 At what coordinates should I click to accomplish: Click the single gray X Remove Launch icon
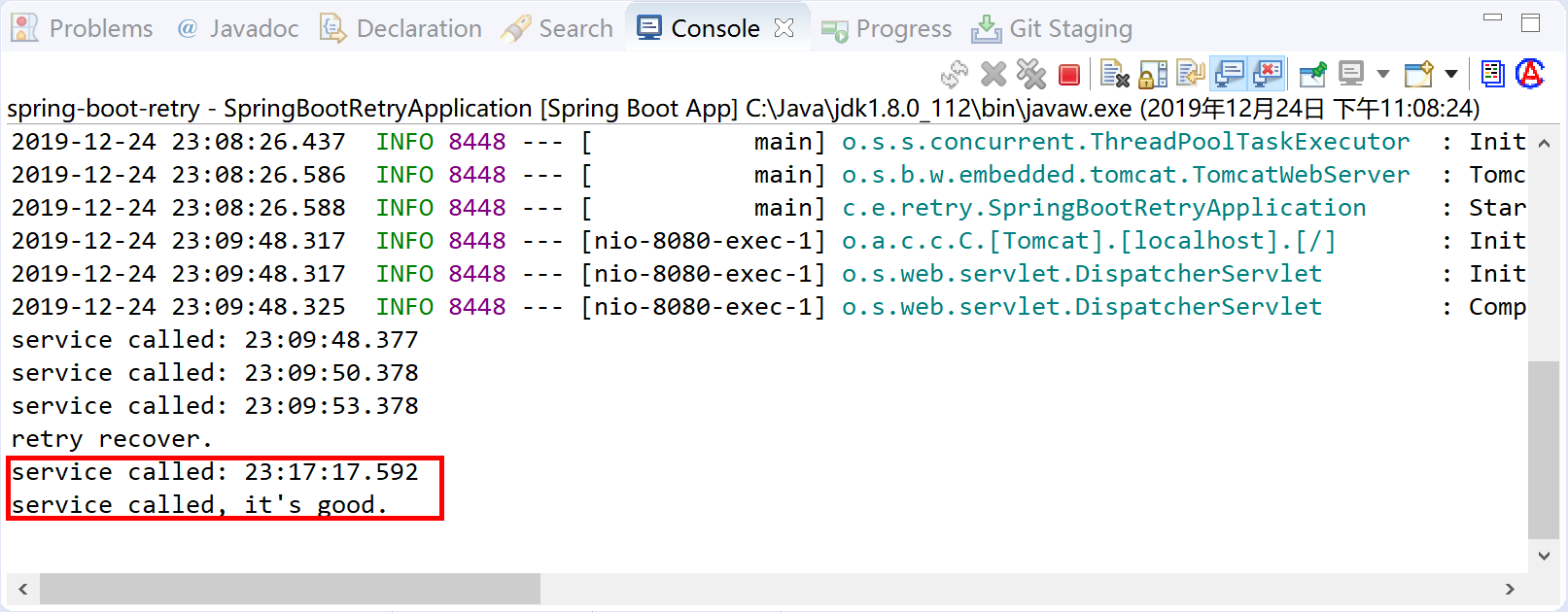993,74
